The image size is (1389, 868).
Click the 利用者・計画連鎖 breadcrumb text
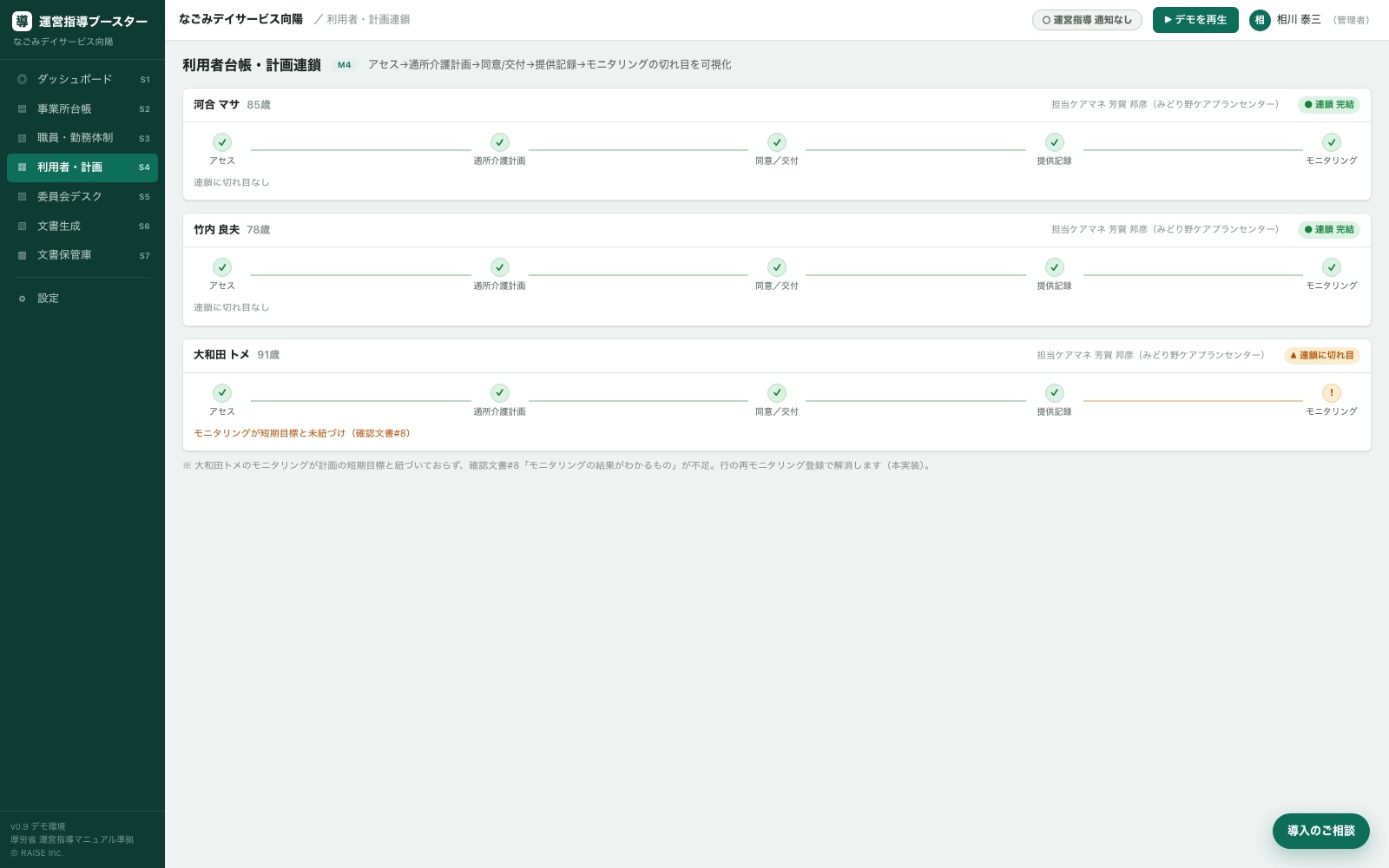coord(368,19)
